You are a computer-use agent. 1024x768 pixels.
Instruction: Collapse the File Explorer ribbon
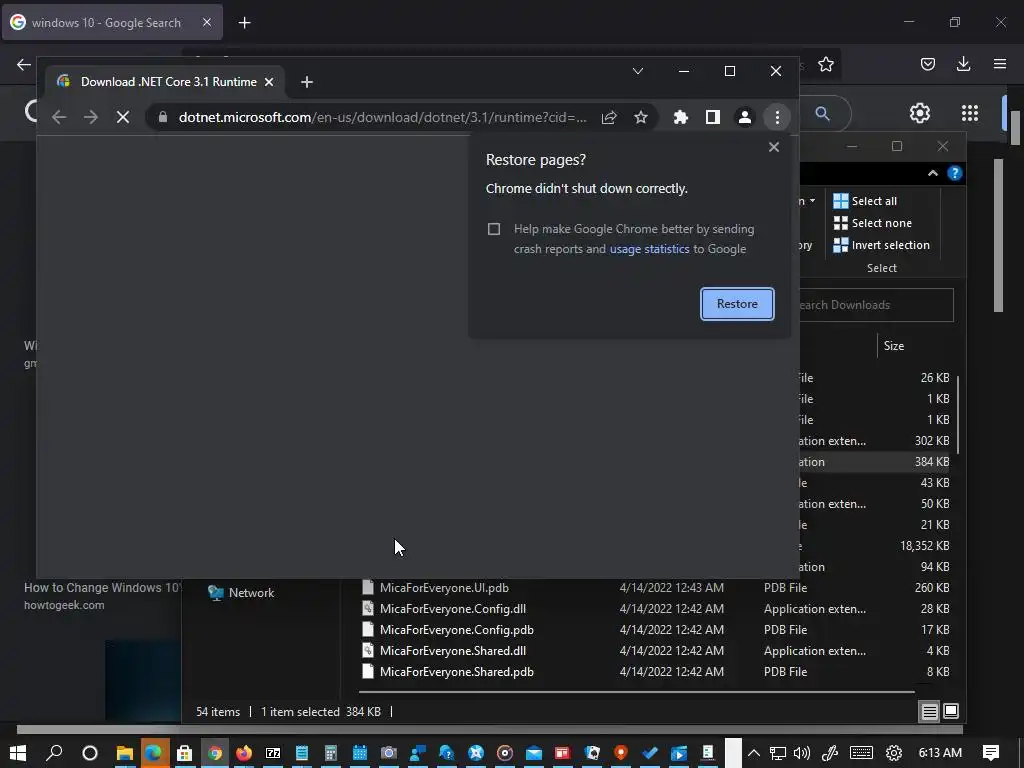coord(933,173)
